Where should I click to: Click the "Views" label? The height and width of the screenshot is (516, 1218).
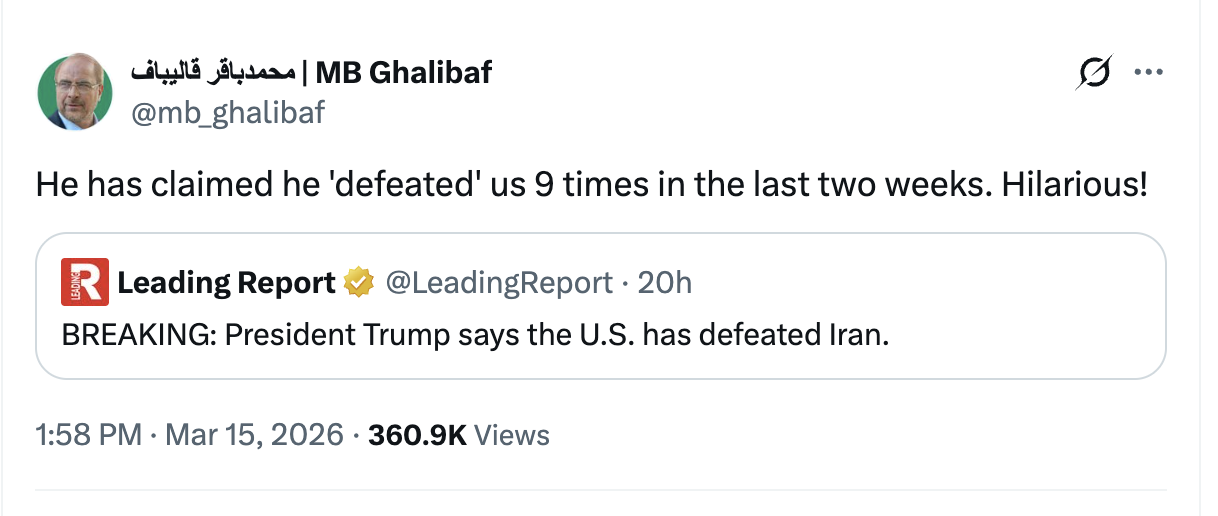coord(511,435)
